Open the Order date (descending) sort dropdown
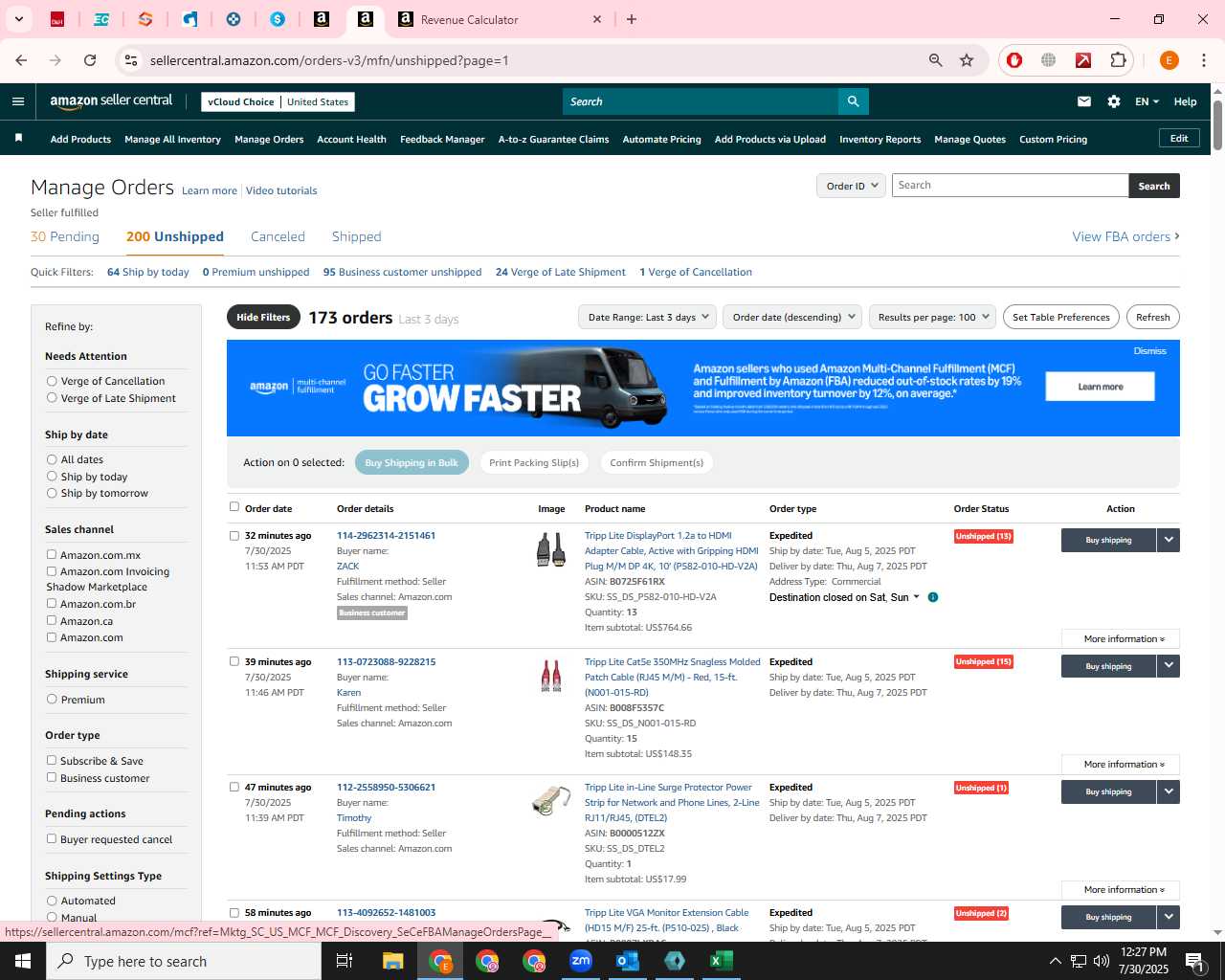Viewport: 1225px width, 980px height. pyautogui.click(x=792, y=318)
